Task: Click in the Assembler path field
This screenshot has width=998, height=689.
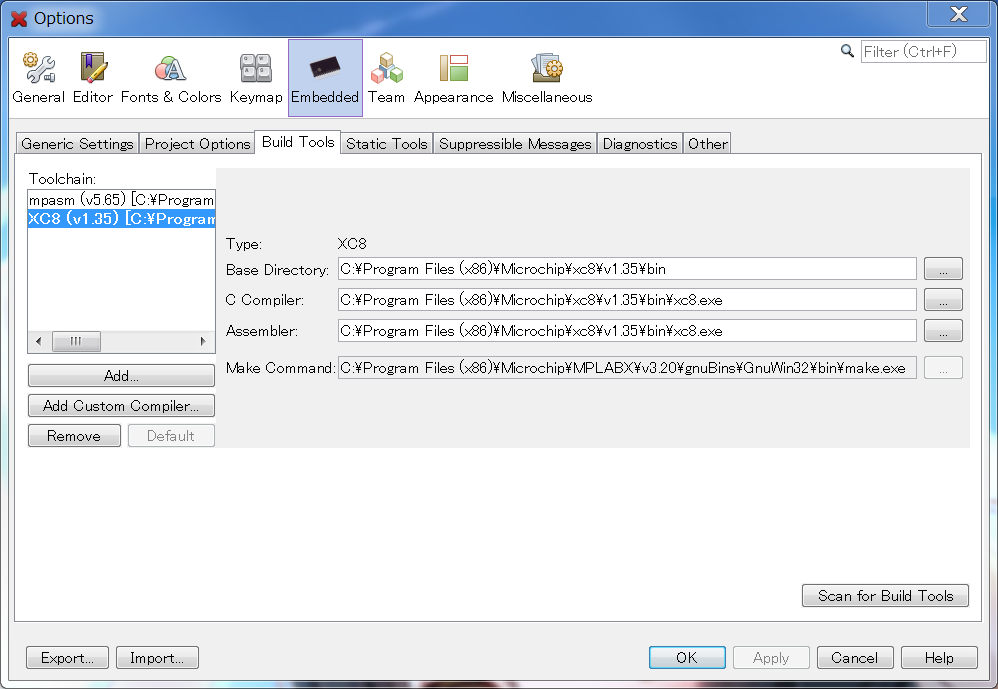Action: coord(627,331)
